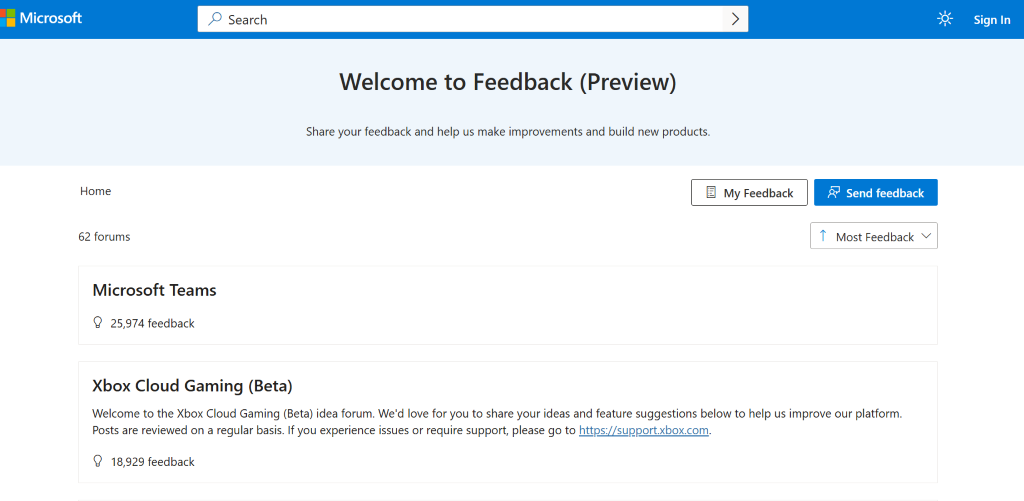Screen dimensions: 1024x501
Task: Click Sign In
Action: pyautogui.click(x=991, y=20)
